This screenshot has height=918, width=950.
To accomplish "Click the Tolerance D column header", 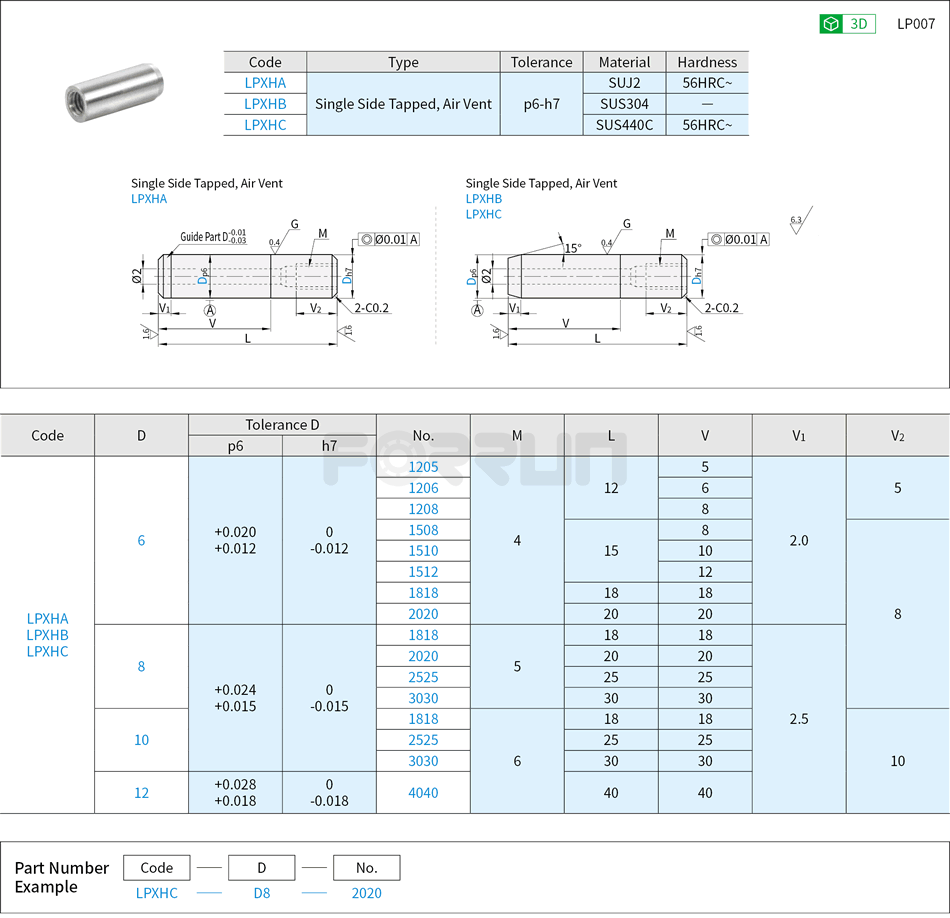I will click(283, 424).
